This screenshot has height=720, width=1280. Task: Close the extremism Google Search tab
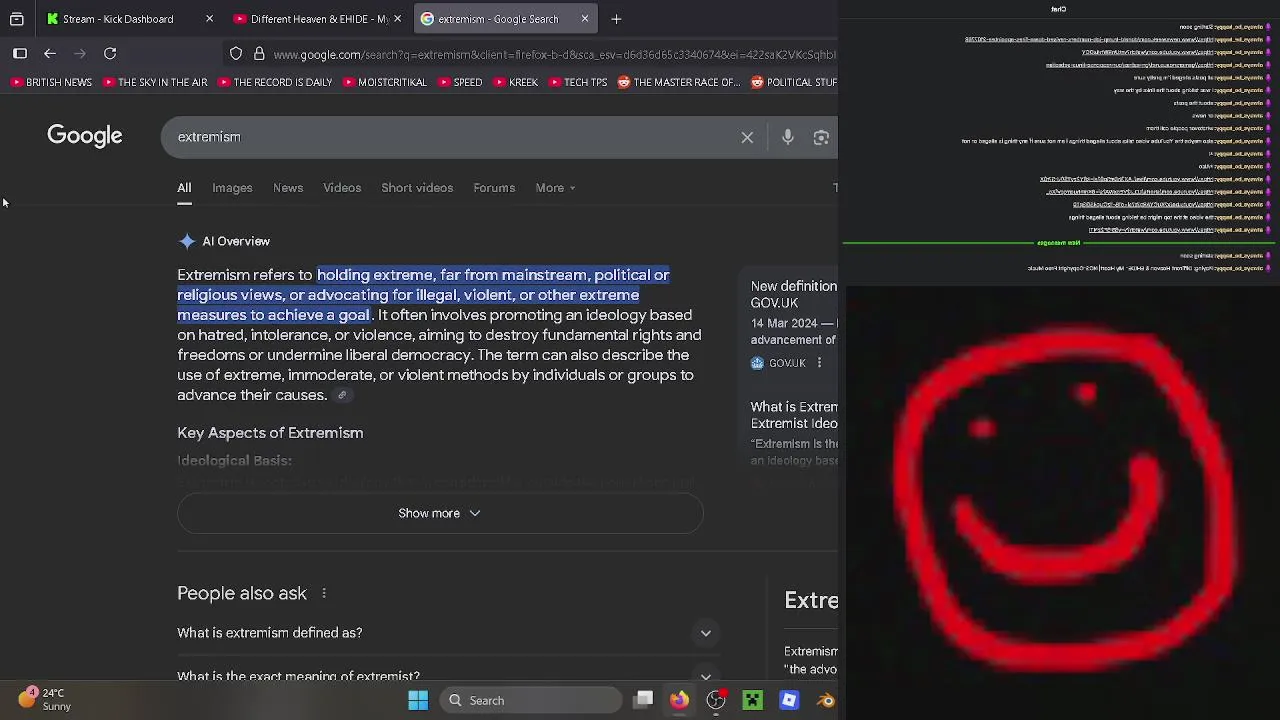585,19
